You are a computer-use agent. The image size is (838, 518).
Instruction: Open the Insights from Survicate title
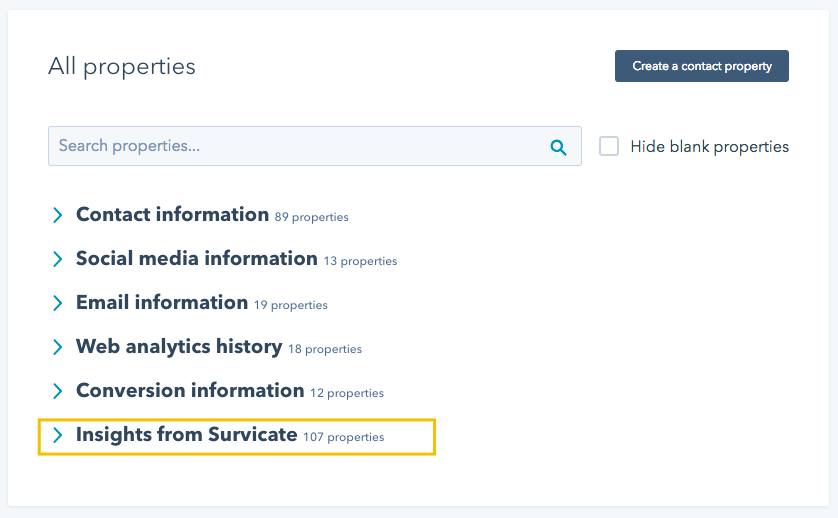point(187,435)
